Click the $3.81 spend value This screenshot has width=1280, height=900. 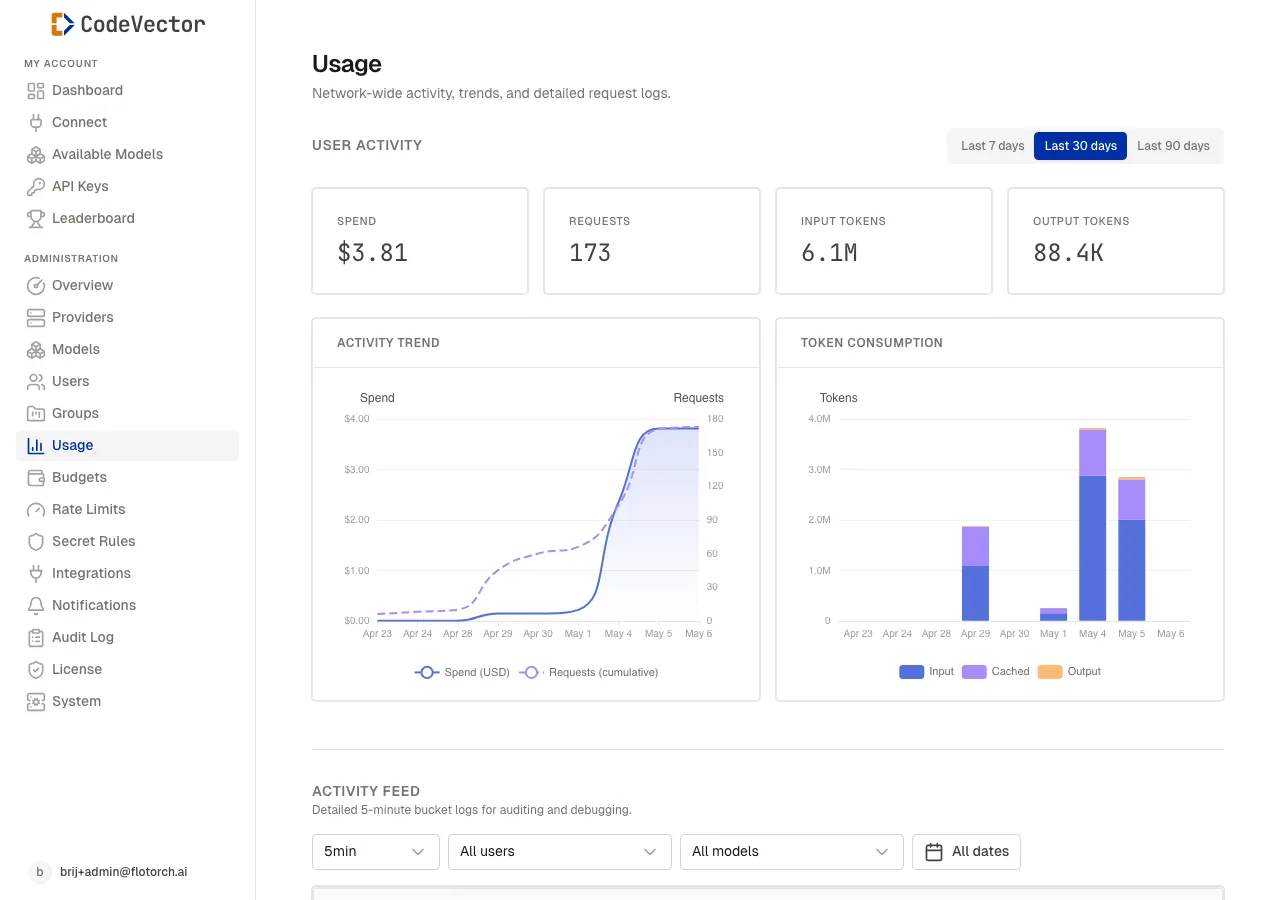(x=373, y=253)
